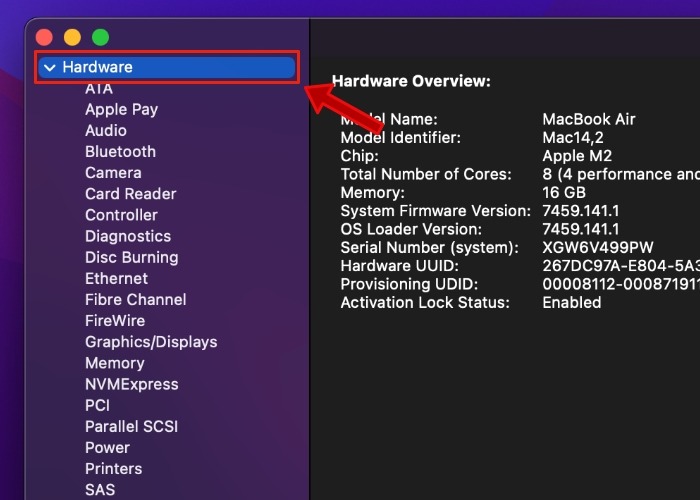Click the MacBook Air model name value
This screenshot has height=500, width=700.
point(589,119)
